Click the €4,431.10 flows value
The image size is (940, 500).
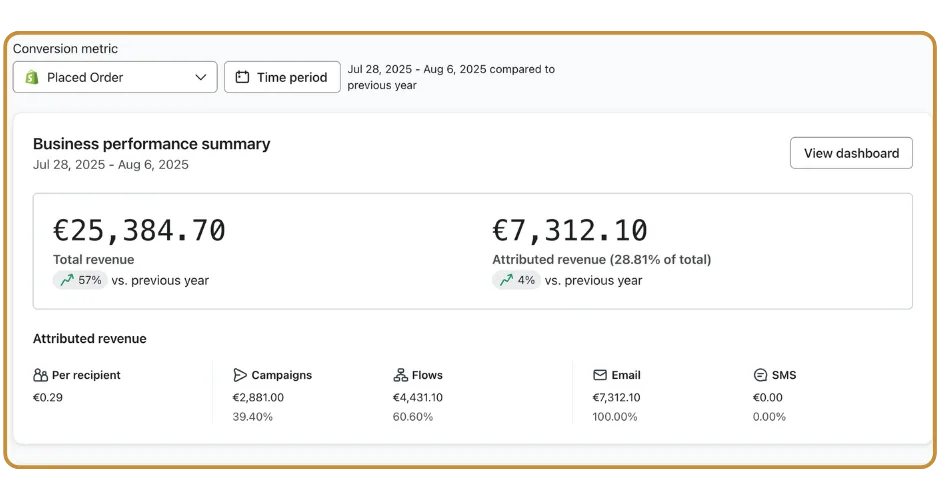coord(418,397)
